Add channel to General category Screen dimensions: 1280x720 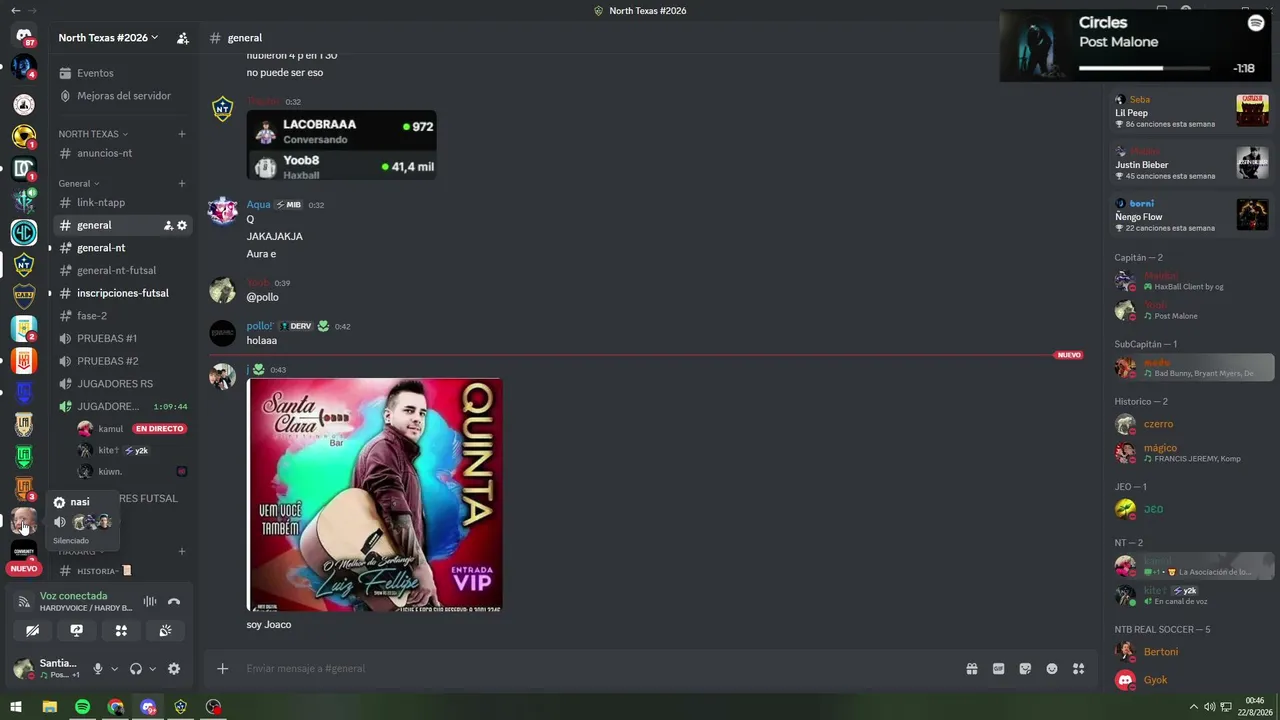(182, 184)
